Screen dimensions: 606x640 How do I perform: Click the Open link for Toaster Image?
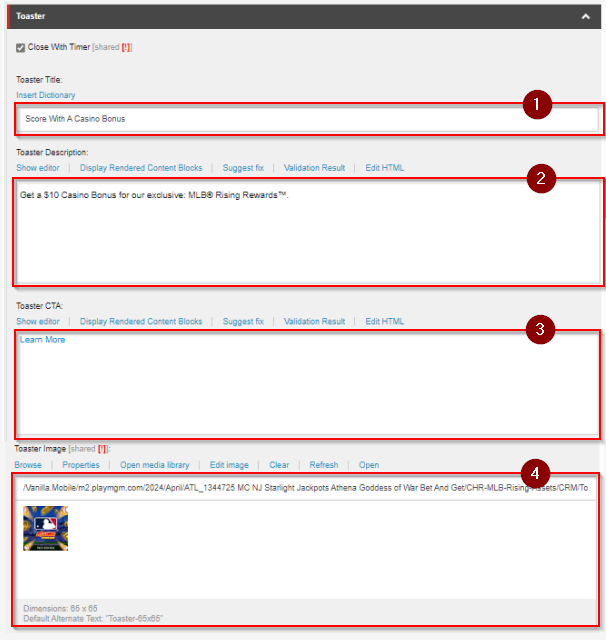click(369, 465)
